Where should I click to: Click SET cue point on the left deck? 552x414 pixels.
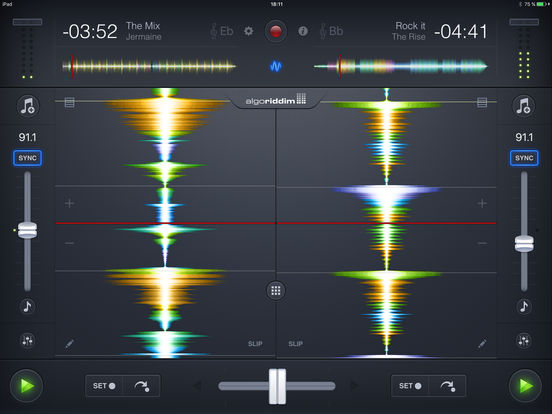[x=104, y=386]
